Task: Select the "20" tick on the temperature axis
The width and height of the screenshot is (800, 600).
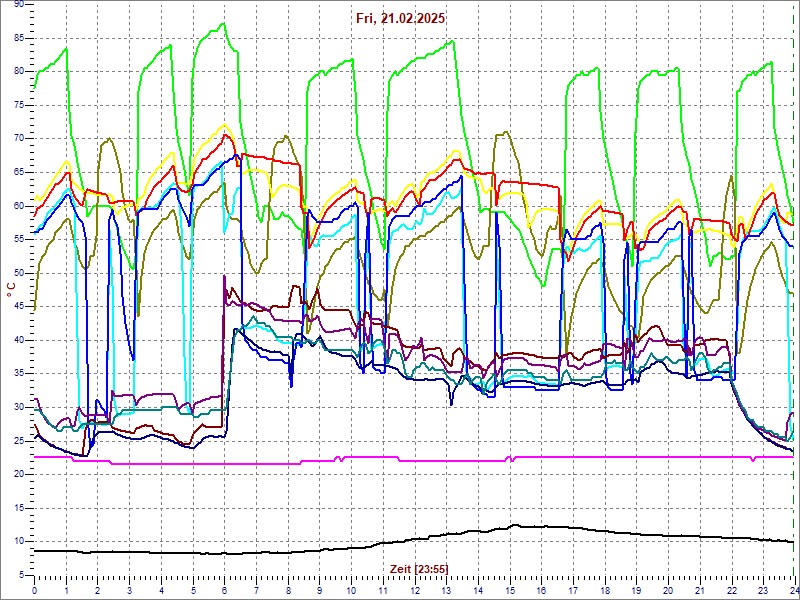Action: click(x=19, y=474)
